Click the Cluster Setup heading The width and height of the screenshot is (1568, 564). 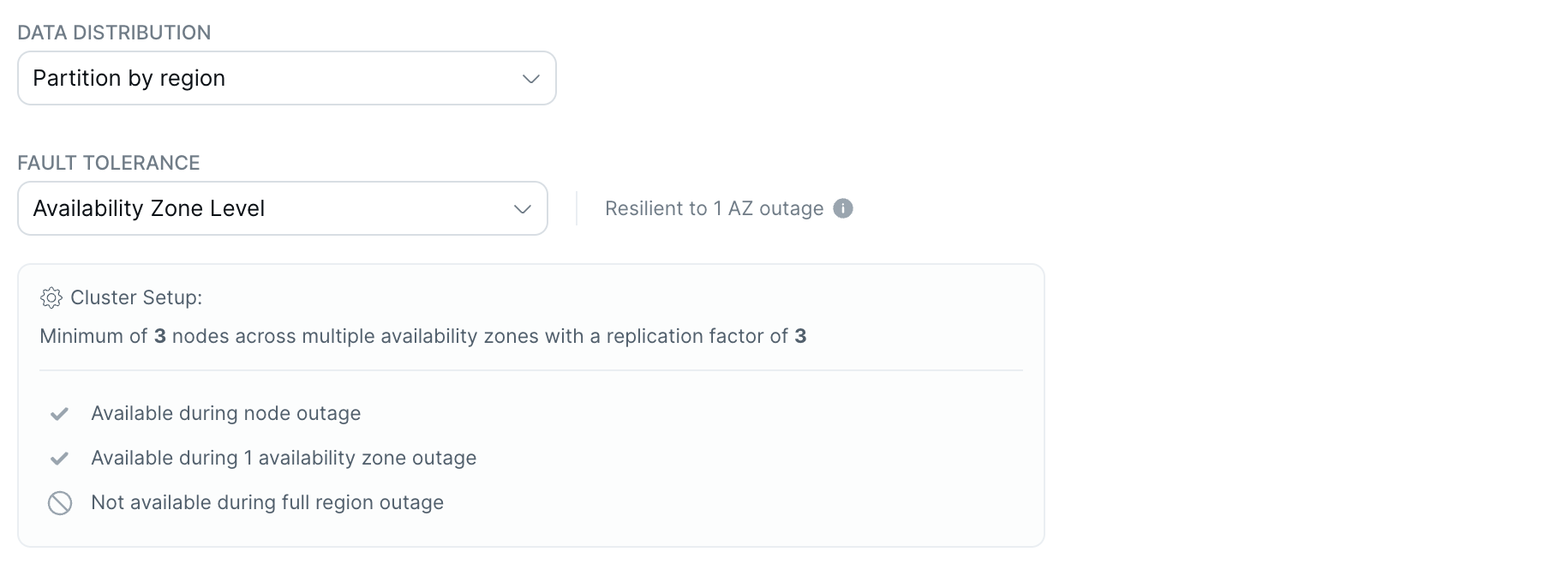tap(137, 297)
